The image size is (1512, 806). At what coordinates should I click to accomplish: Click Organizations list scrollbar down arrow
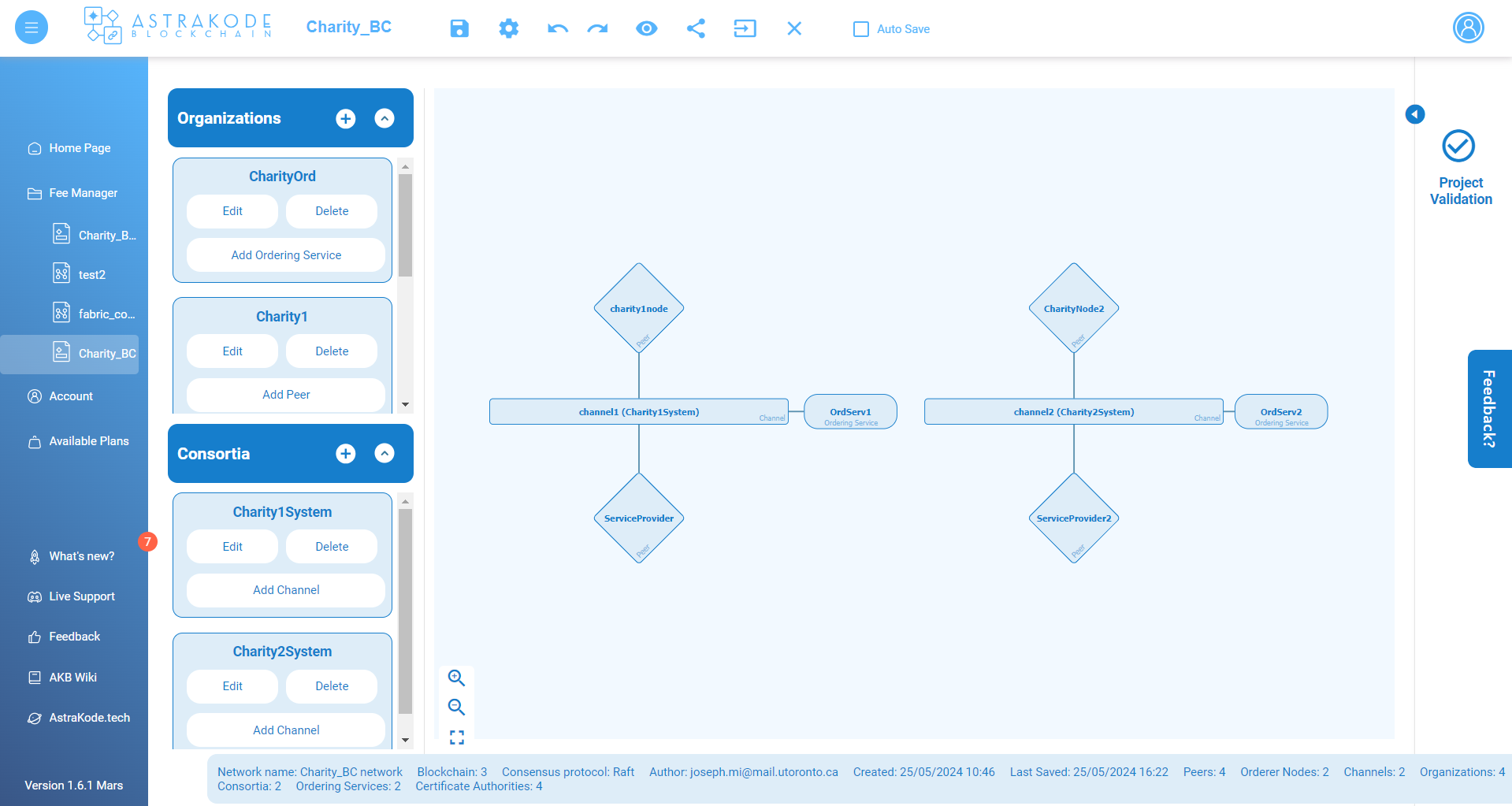coord(405,404)
